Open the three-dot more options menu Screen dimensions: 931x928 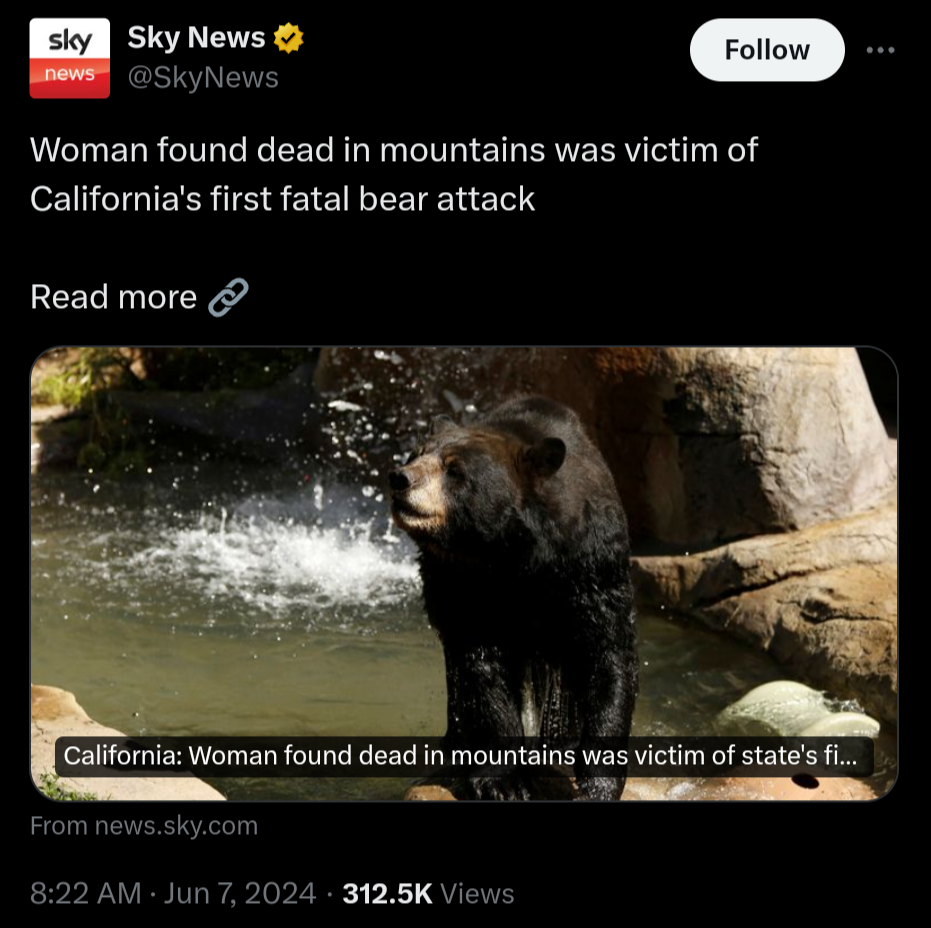[x=880, y=50]
